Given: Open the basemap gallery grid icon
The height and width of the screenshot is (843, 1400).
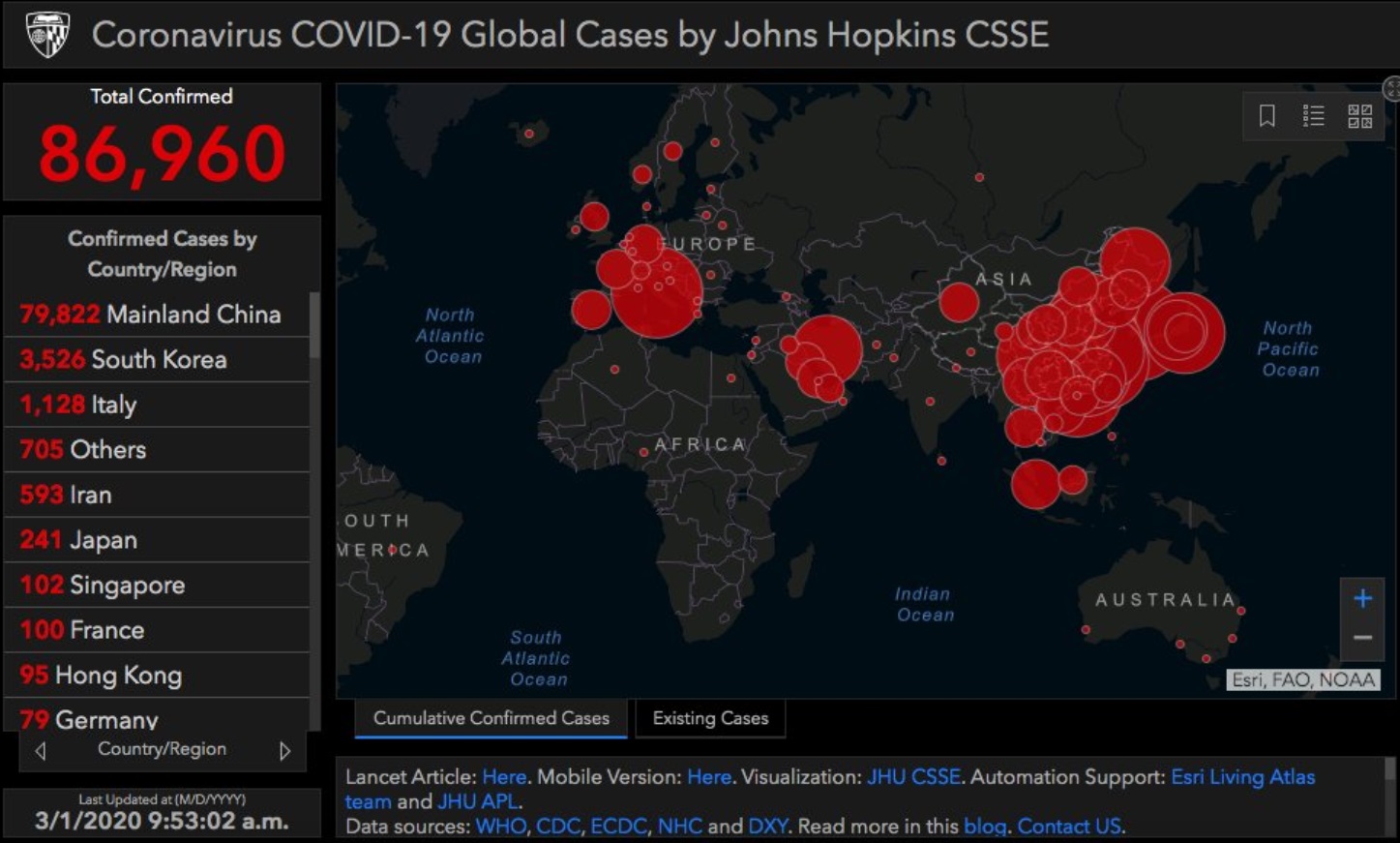Looking at the screenshot, I should click(x=1360, y=116).
